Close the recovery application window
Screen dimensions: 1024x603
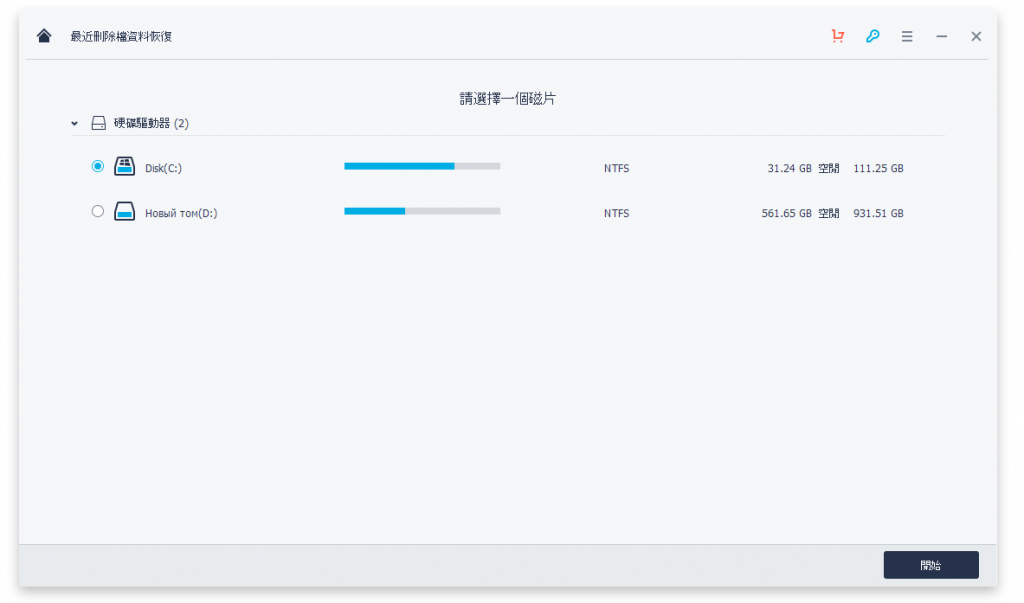click(x=976, y=36)
